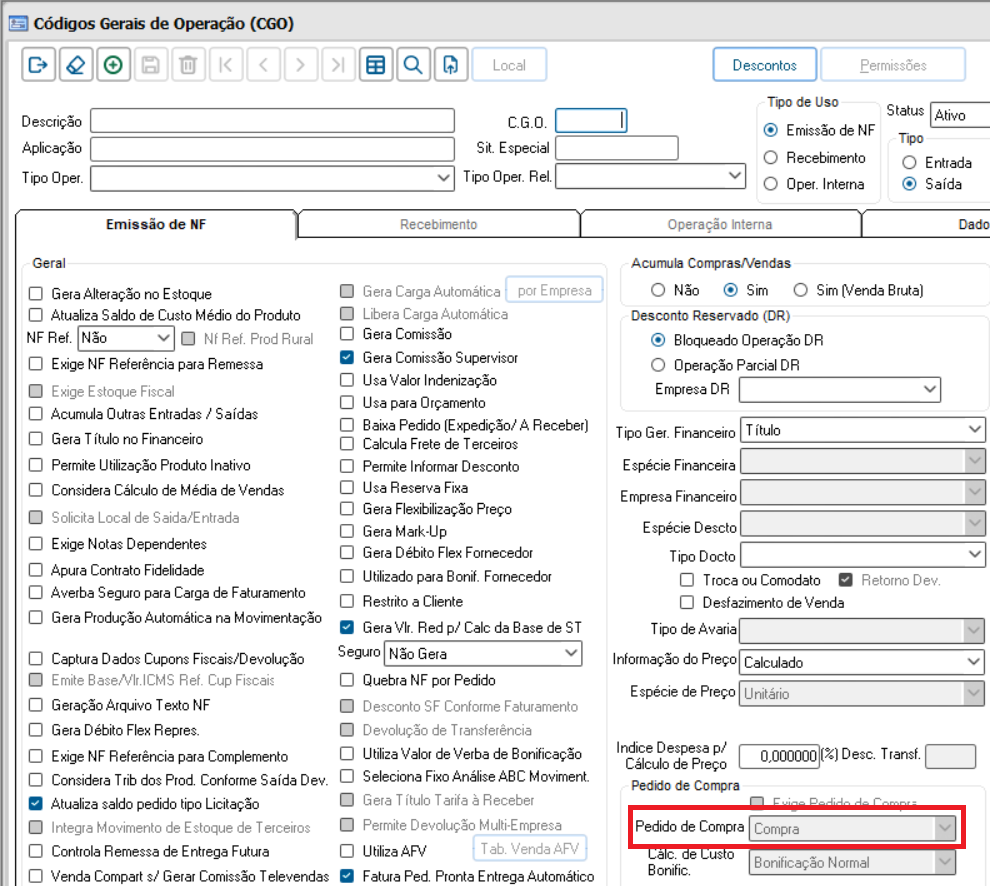Check Restrito a Cliente
This screenshot has height=886, width=990.
coord(347,601)
